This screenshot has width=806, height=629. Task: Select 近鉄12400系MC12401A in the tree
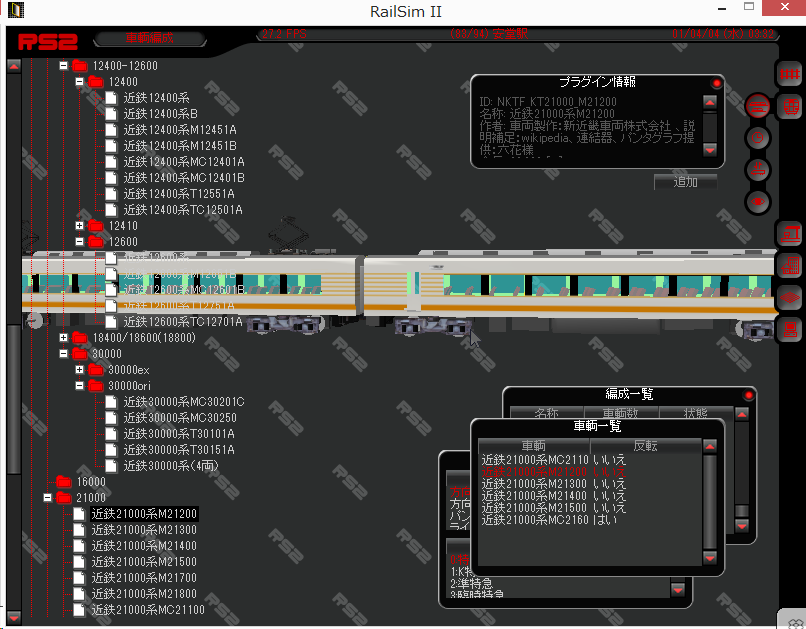click(184, 162)
